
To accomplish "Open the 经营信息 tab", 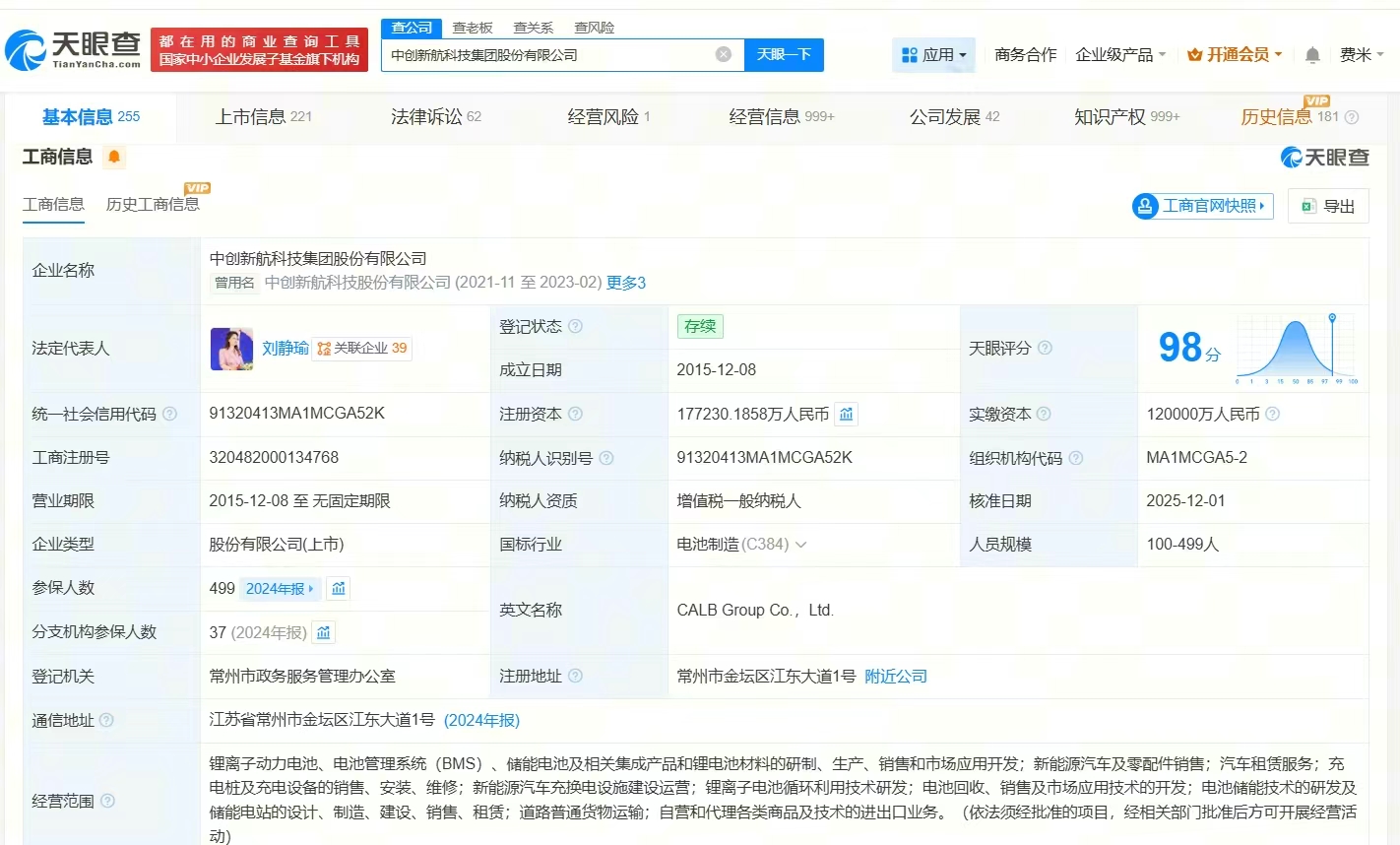I will pyautogui.click(x=782, y=117).
